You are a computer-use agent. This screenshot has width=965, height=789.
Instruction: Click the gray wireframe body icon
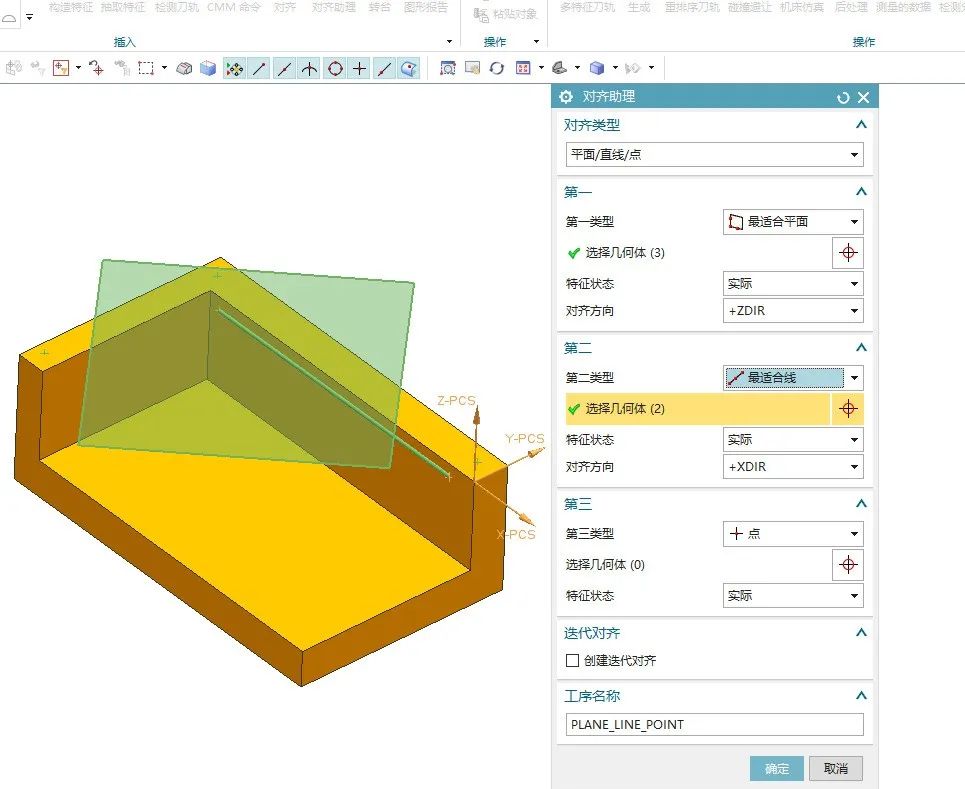(x=184, y=68)
